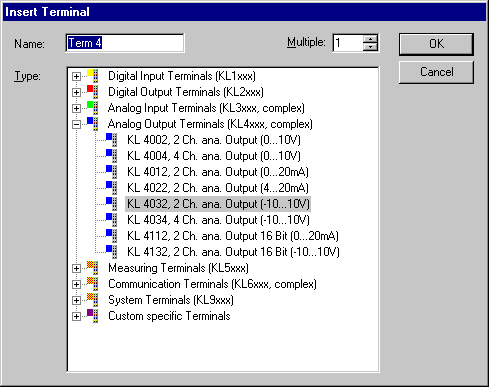Click the Name field containing Term 4
The width and height of the screenshot is (489, 387).
[125, 43]
